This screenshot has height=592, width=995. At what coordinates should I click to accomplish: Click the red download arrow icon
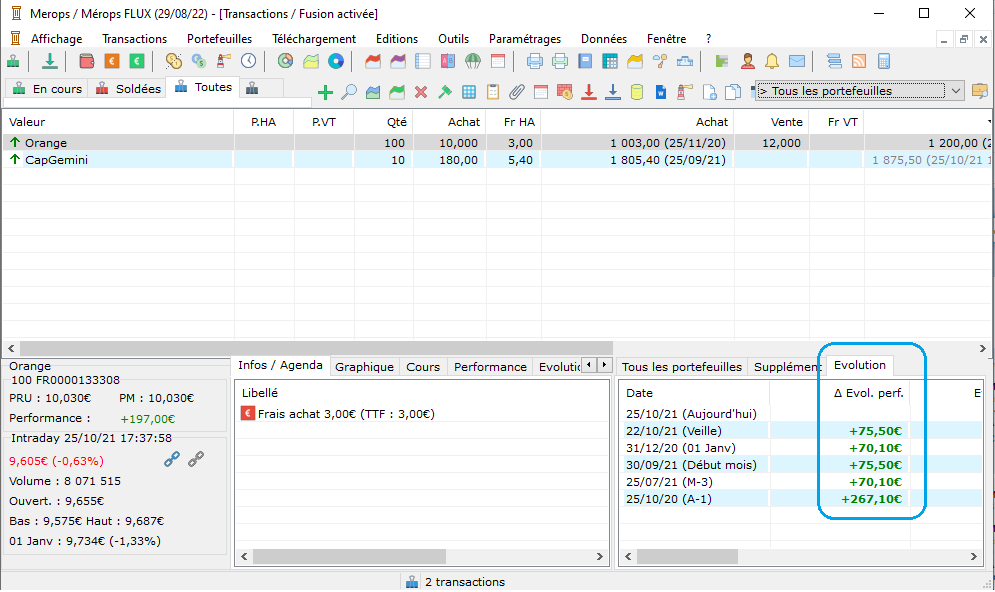[x=589, y=93]
